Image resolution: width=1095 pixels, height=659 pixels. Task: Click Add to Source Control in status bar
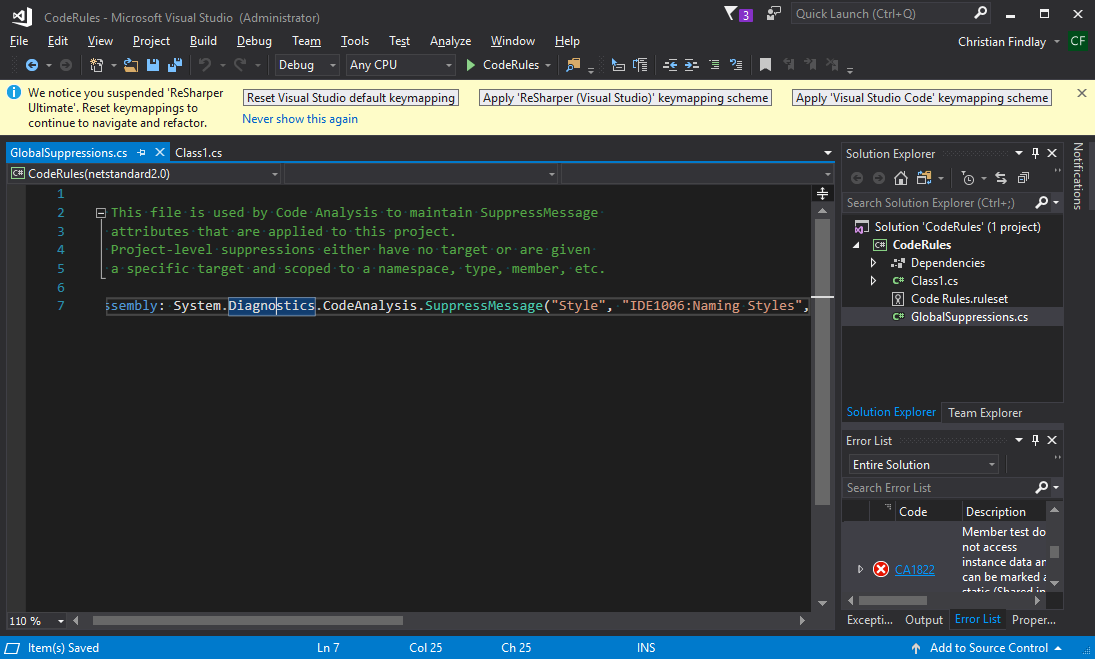point(989,649)
